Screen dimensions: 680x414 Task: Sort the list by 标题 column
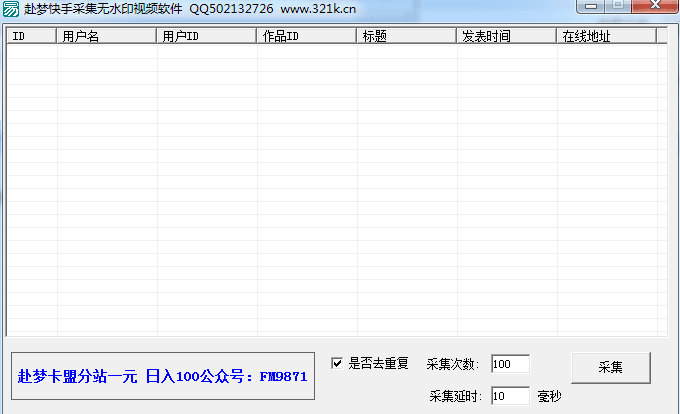click(x=407, y=36)
